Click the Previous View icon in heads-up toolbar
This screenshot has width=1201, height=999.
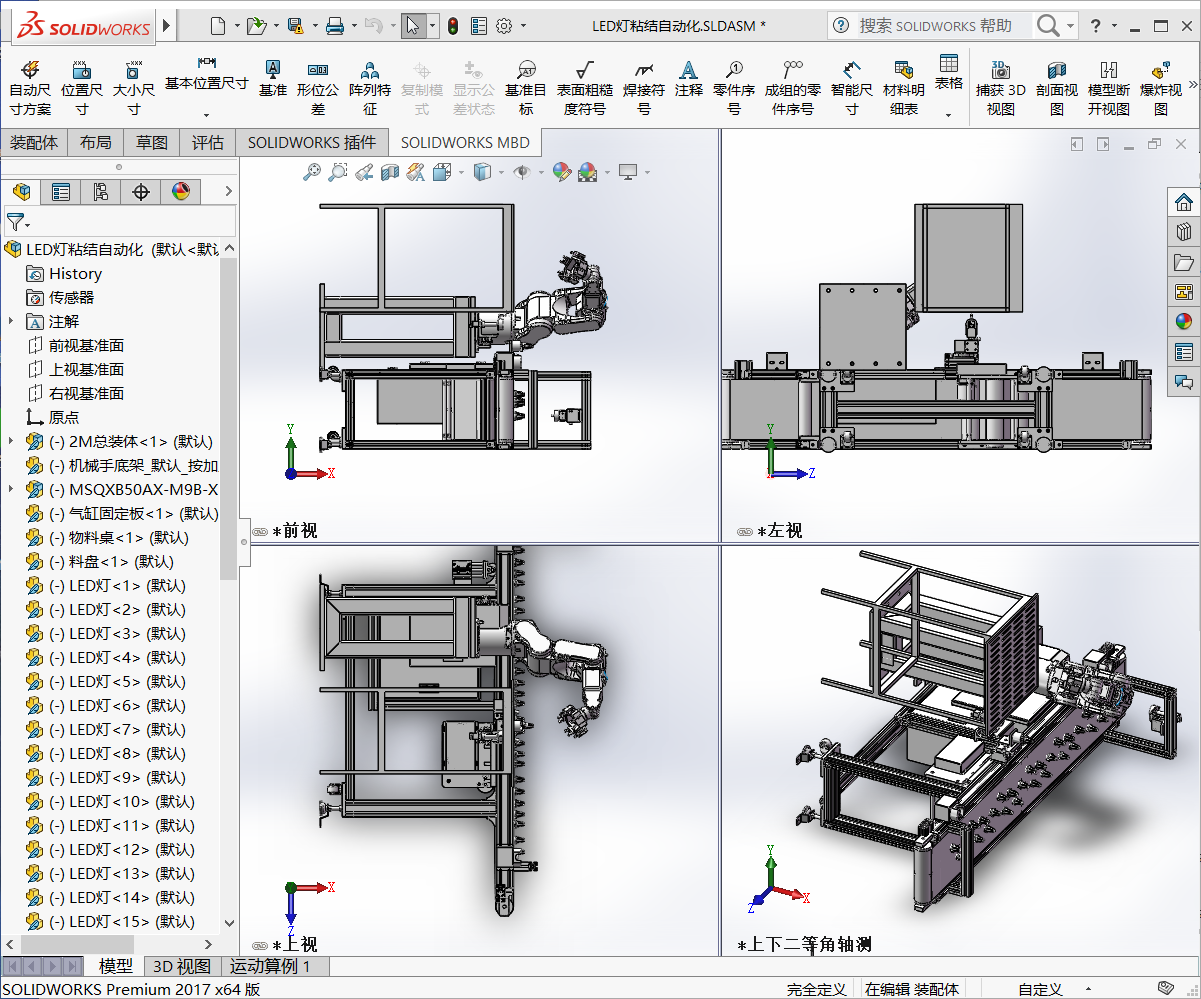click(x=364, y=172)
